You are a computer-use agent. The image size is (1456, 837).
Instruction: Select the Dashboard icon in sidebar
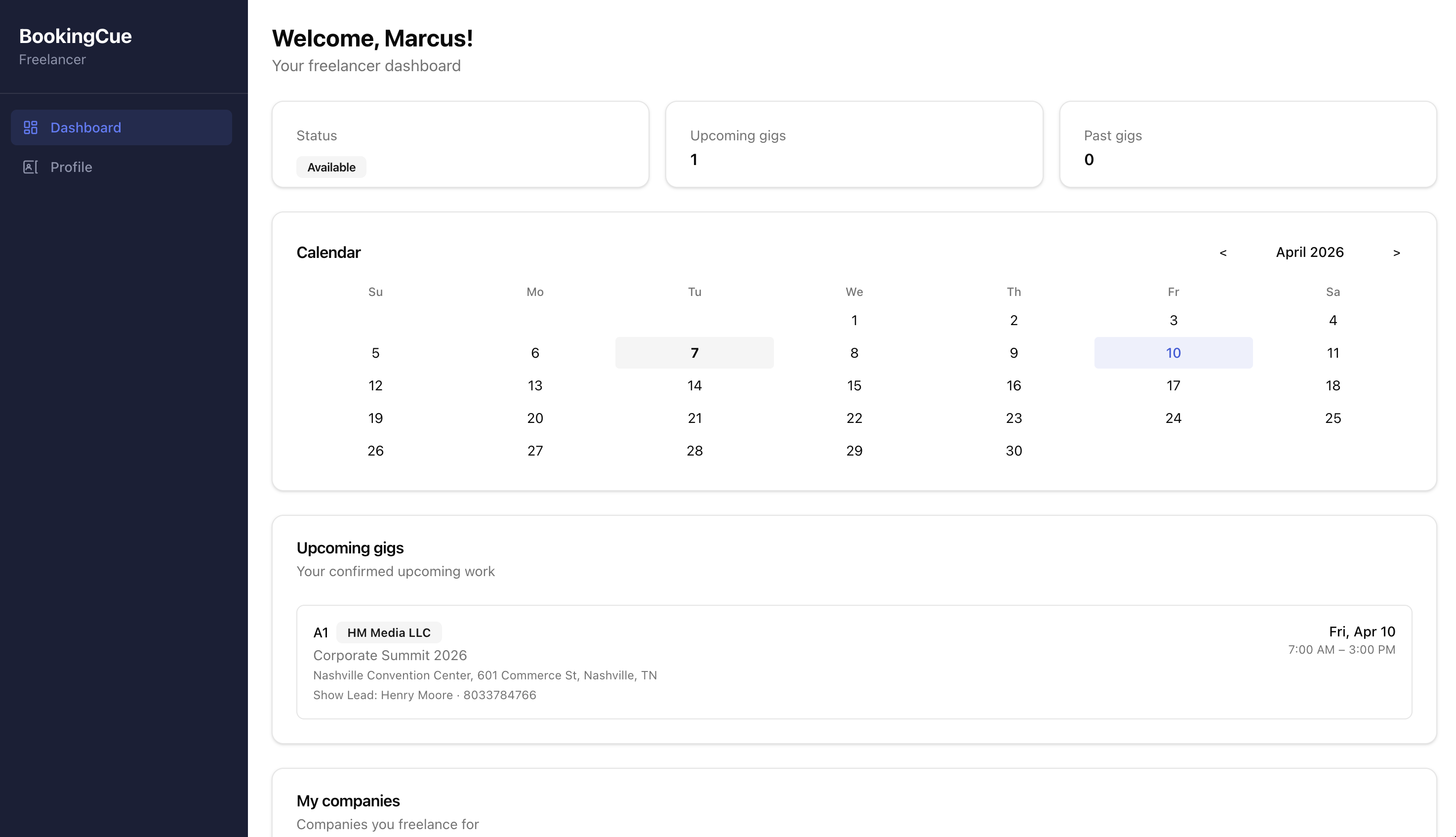[x=31, y=127]
